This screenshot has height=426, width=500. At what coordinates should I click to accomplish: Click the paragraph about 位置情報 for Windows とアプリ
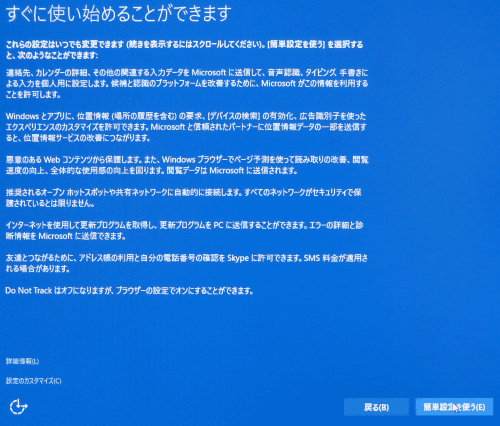pos(186,127)
